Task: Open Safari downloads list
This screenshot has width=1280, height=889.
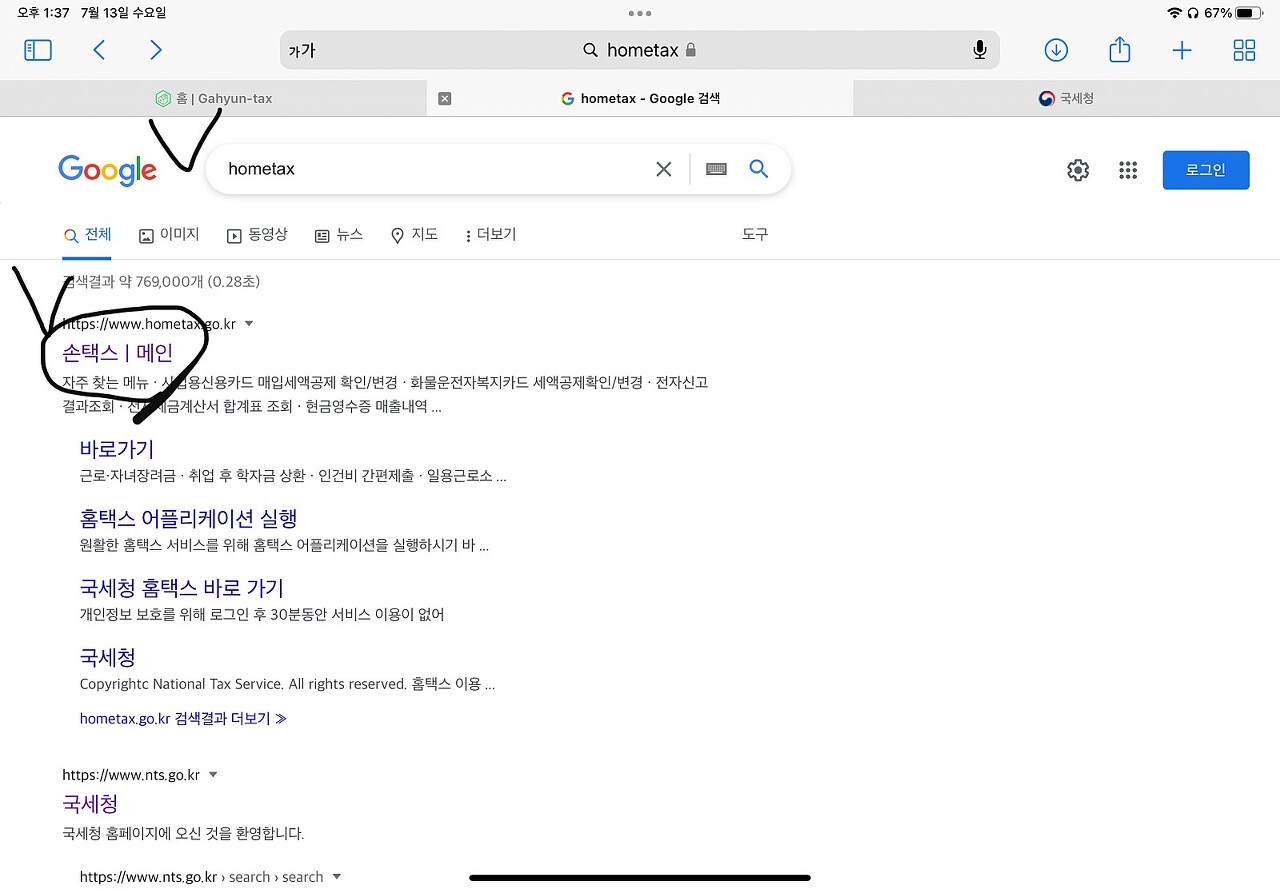Action: [1056, 50]
